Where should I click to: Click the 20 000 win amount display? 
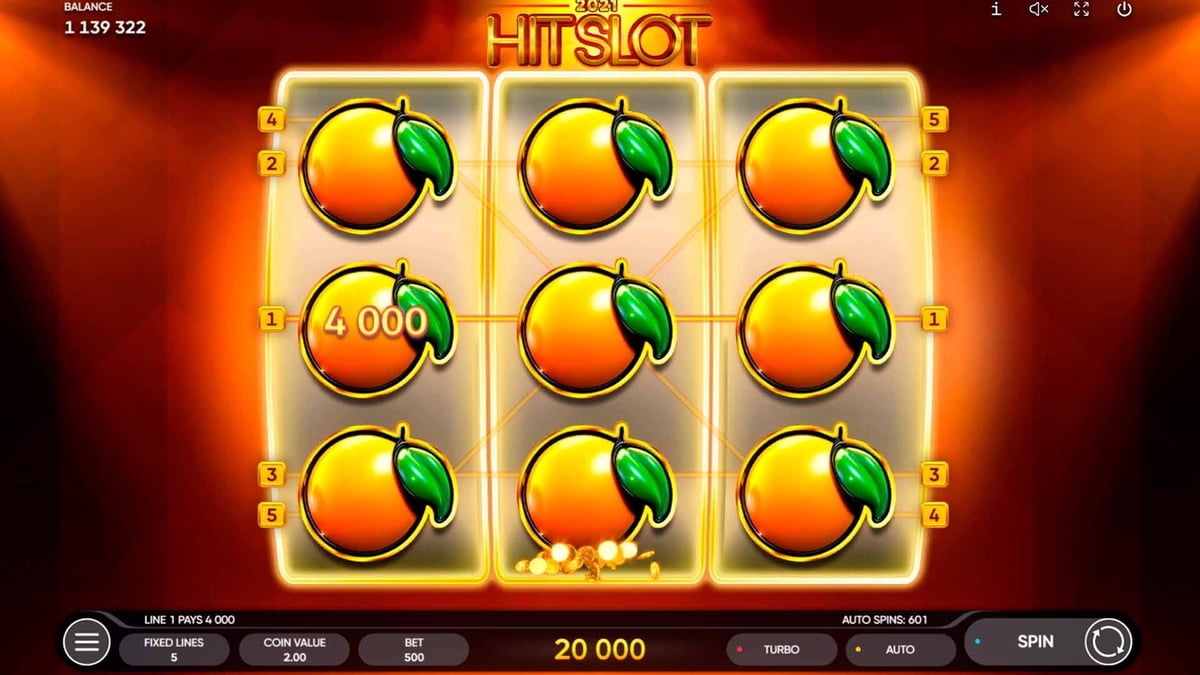600,650
